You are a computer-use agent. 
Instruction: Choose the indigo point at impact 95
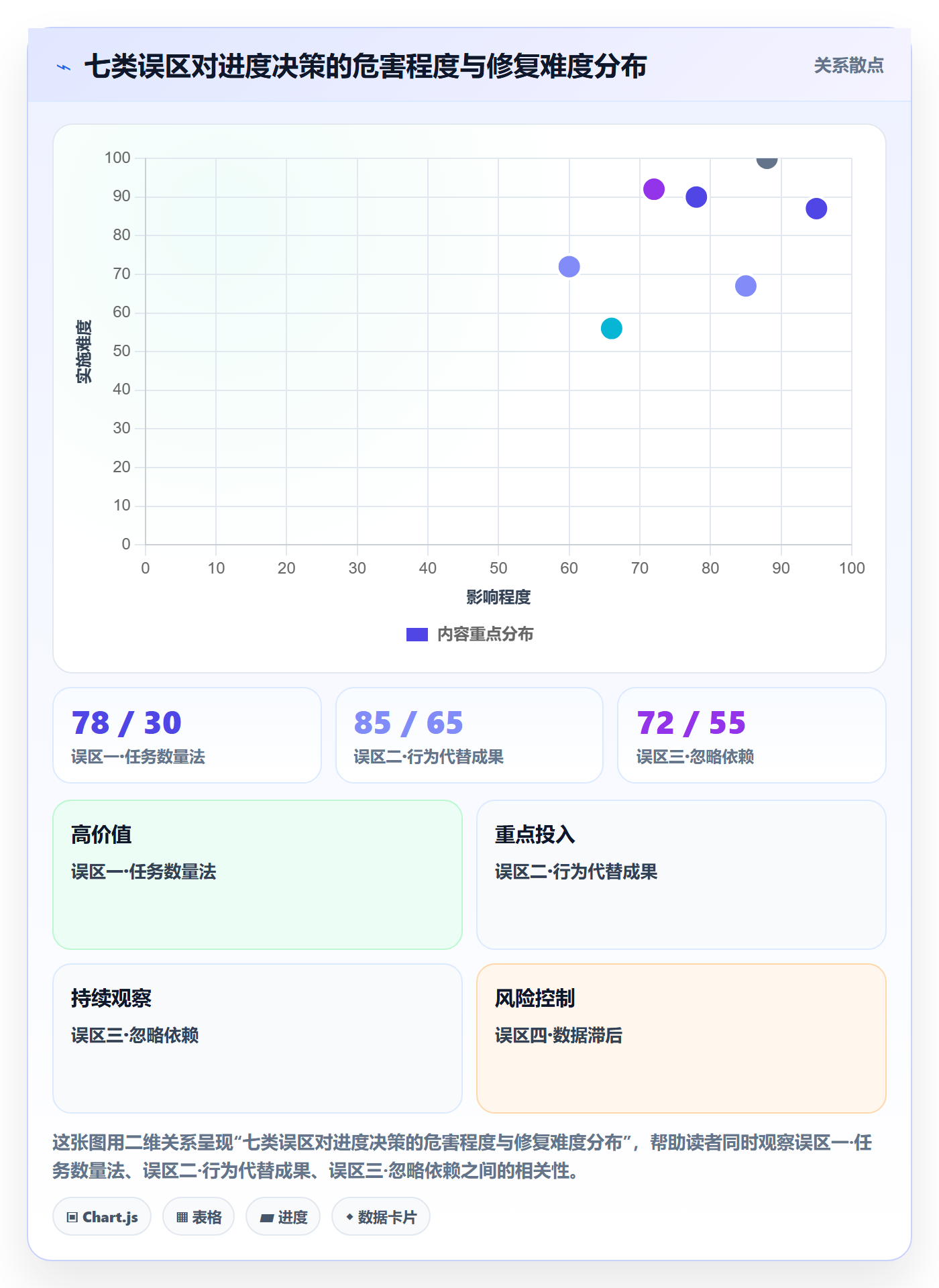click(816, 209)
